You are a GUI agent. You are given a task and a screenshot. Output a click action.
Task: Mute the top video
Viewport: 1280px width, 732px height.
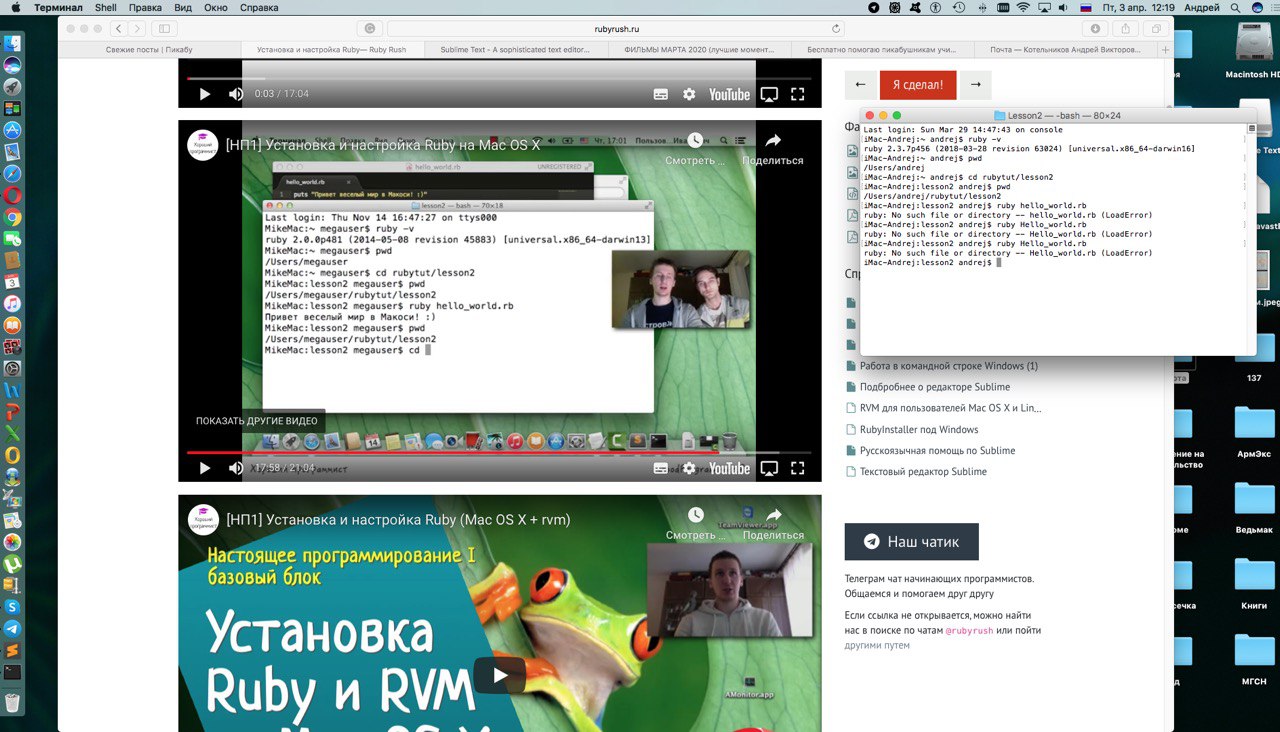(236, 94)
